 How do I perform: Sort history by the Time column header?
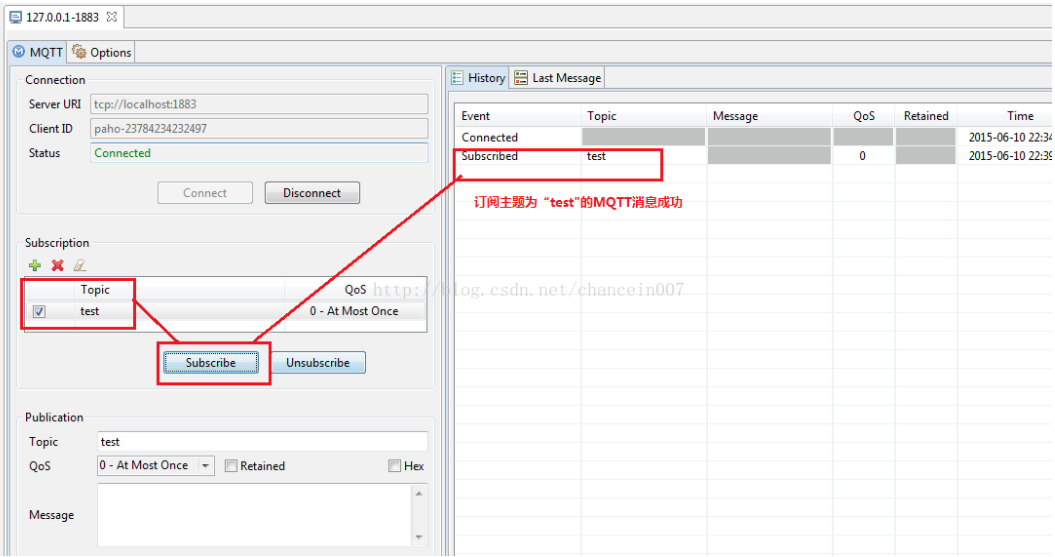tap(1005, 116)
